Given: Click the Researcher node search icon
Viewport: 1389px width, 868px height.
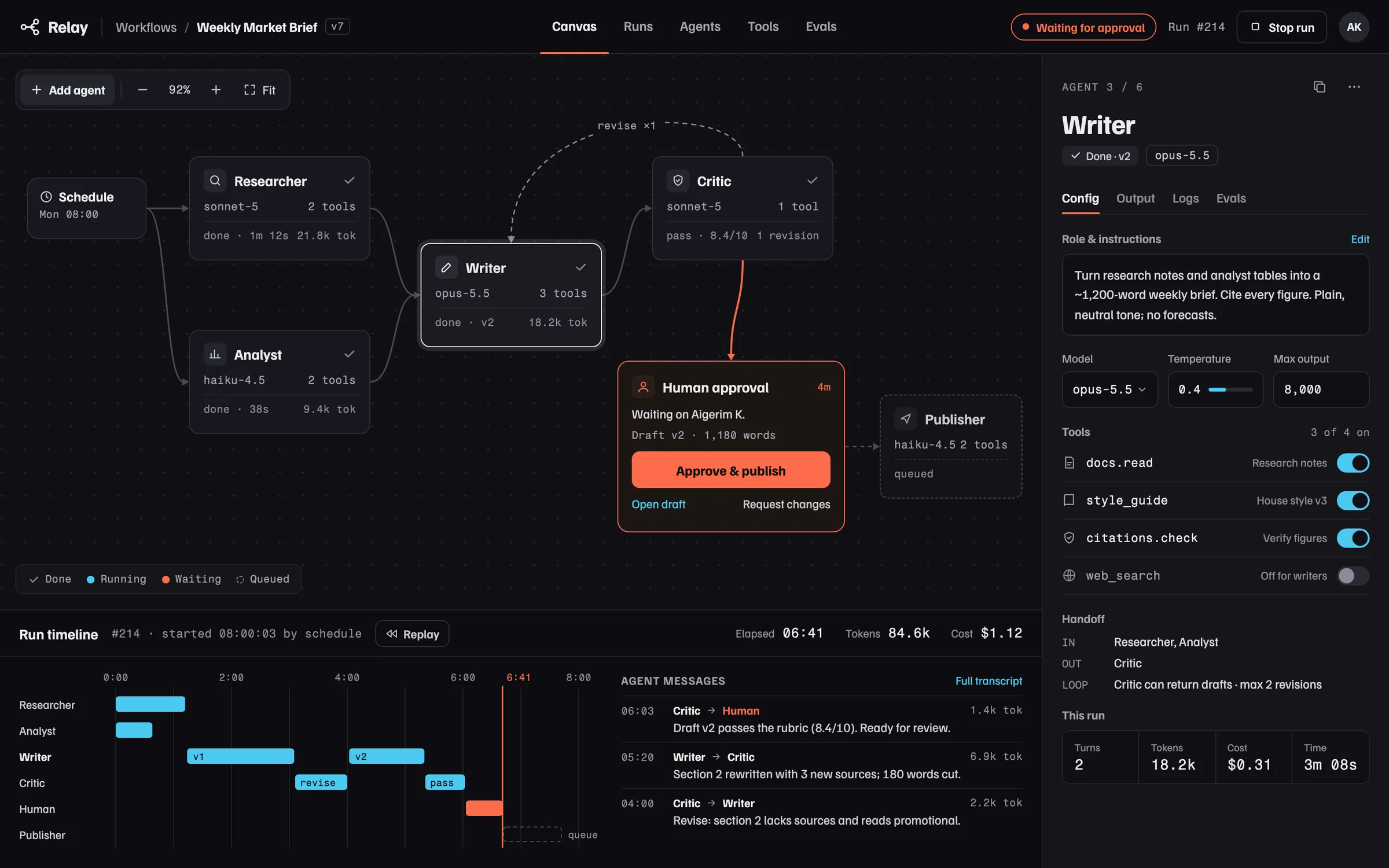Looking at the screenshot, I should [215, 181].
